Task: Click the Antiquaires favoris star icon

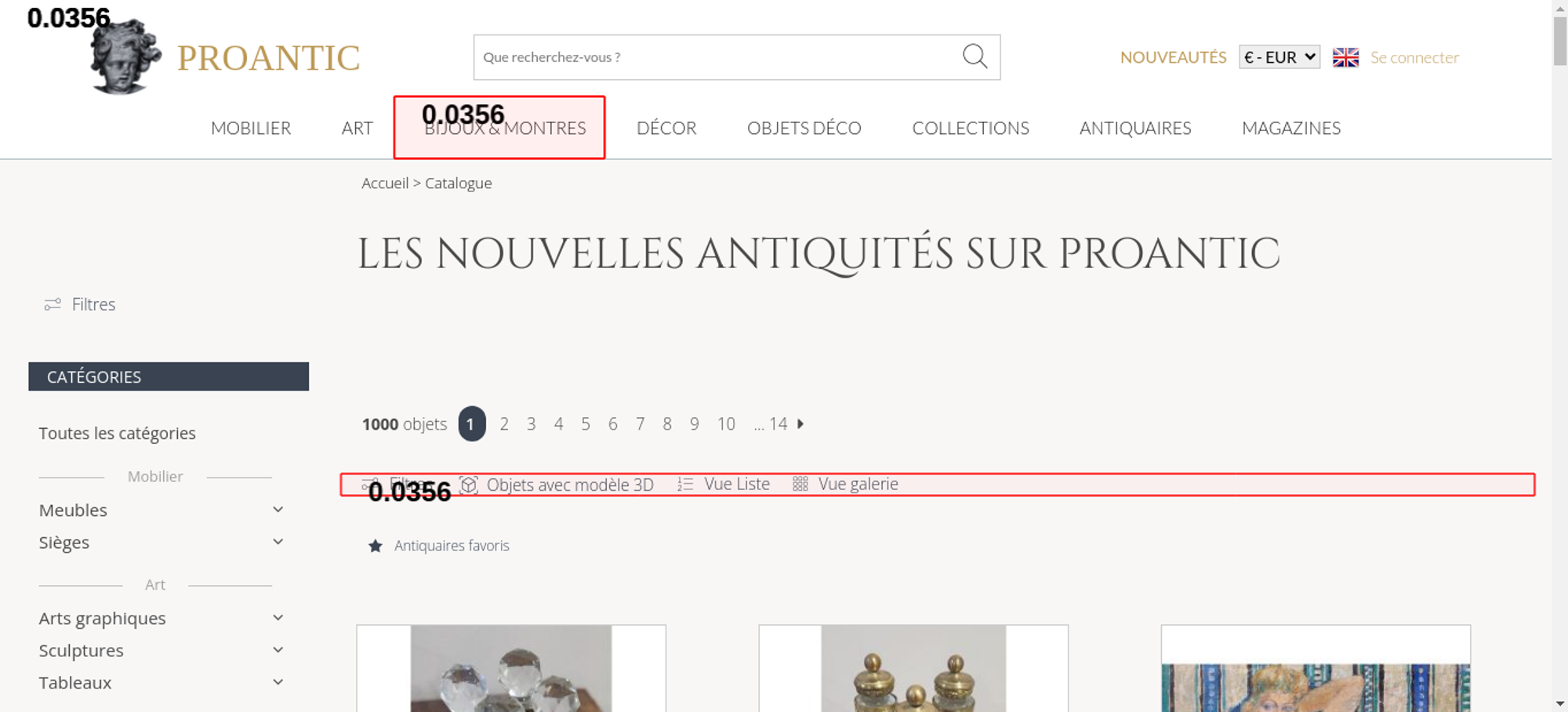Action: pyautogui.click(x=376, y=546)
